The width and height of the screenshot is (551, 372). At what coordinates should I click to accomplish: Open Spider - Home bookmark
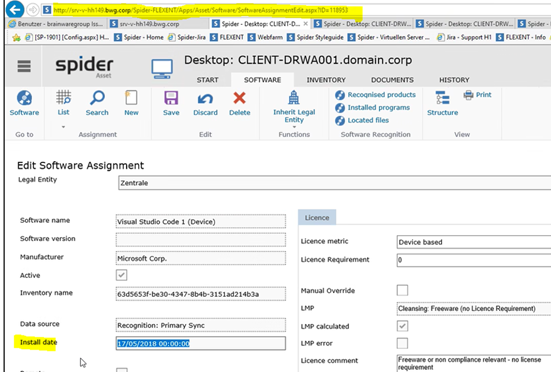139,37
